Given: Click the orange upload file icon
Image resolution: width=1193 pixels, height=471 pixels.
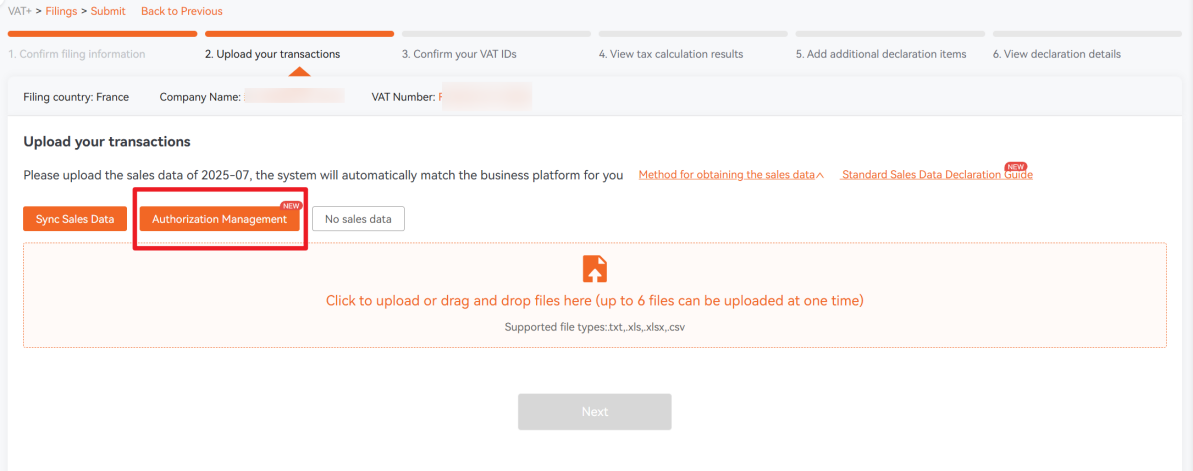Looking at the screenshot, I should [595, 269].
